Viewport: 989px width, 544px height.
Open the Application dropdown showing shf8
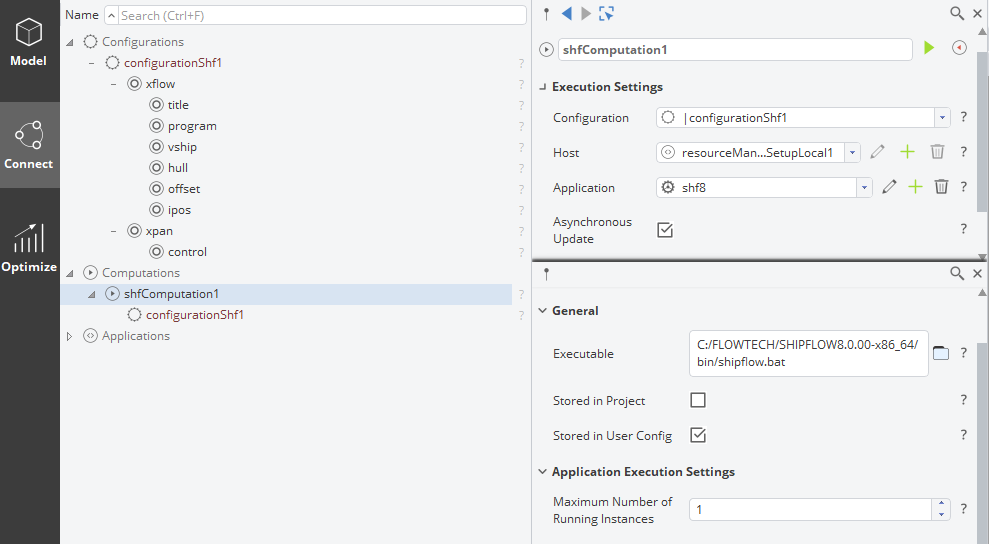coord(864,187)
